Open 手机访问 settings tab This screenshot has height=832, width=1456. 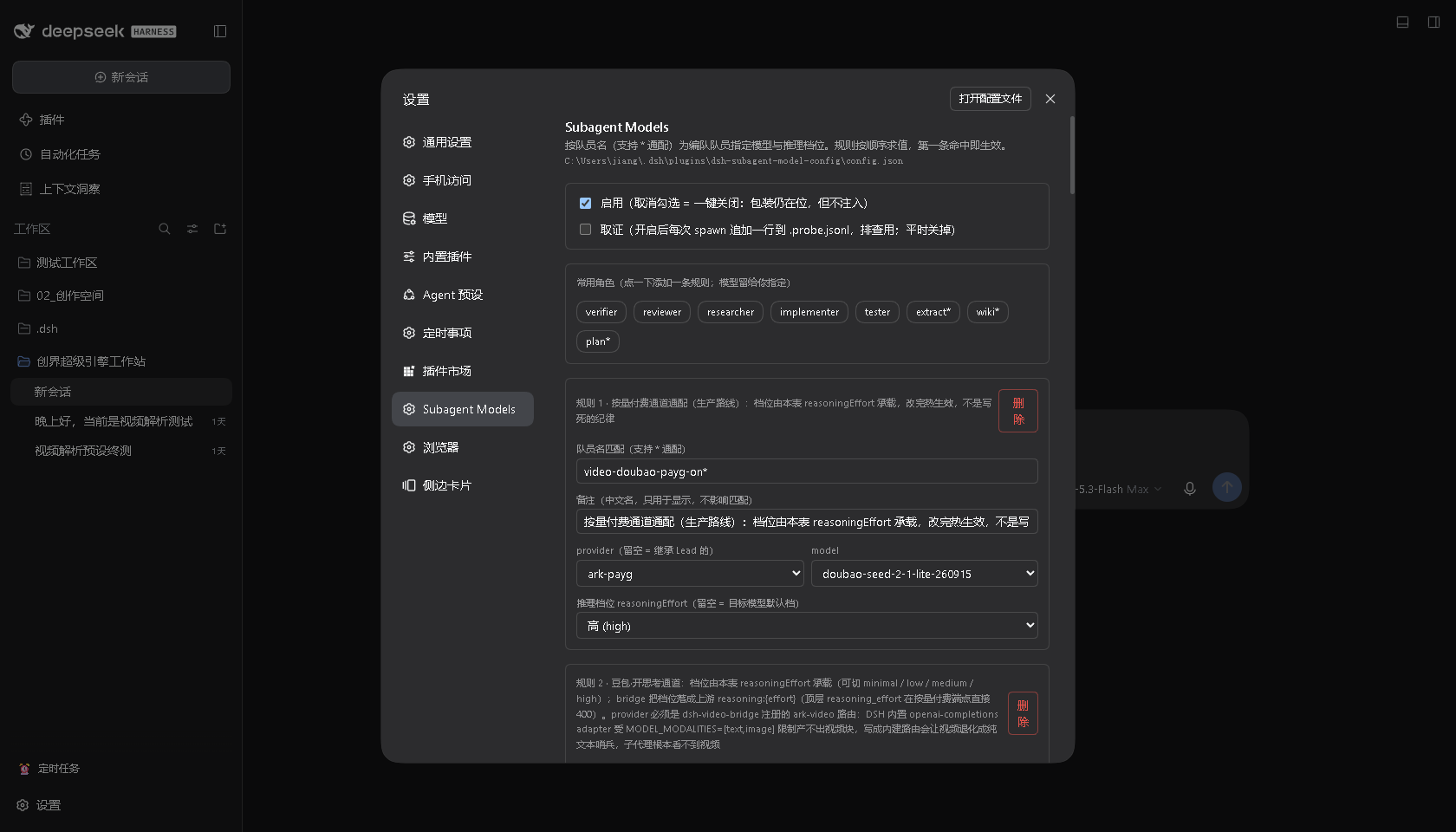point(463,180)
